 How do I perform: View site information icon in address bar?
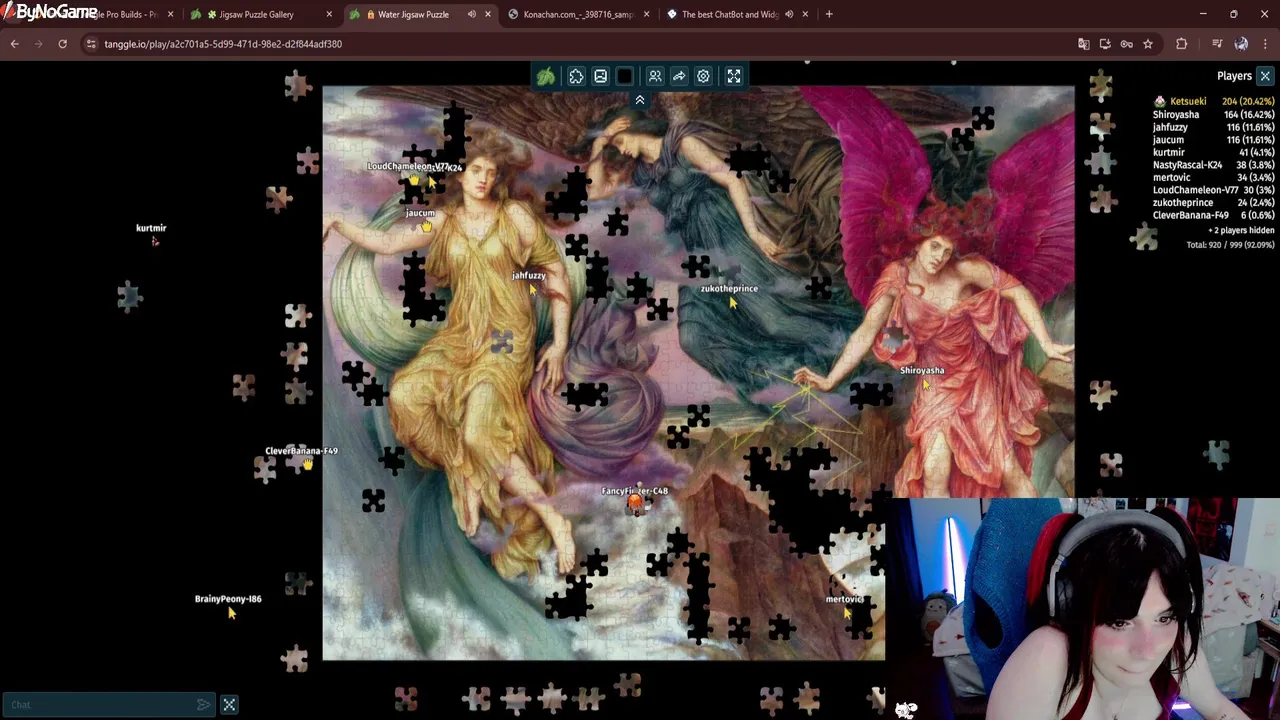[x=91, y=44]
